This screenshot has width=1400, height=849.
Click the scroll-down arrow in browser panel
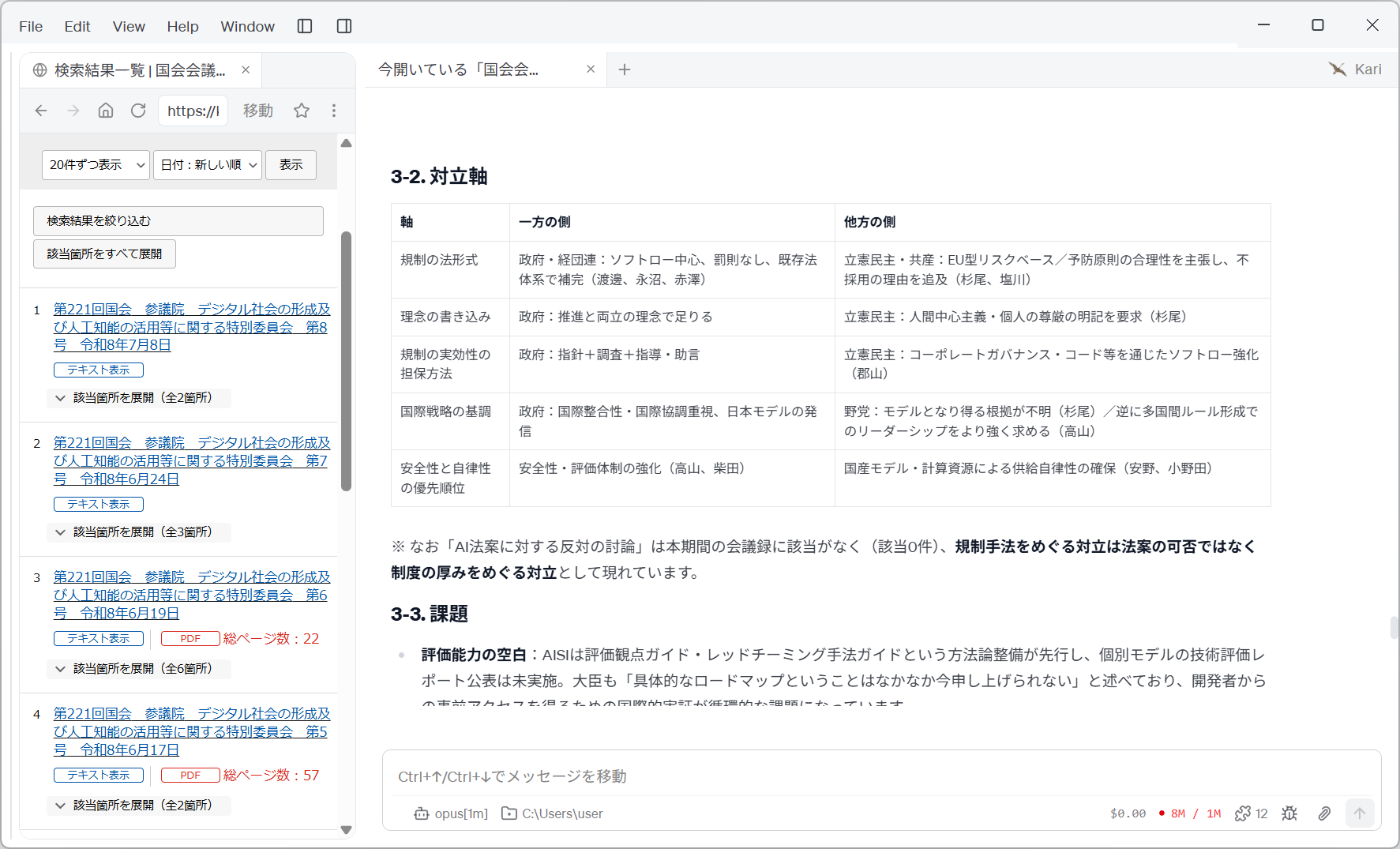(346, 829)
